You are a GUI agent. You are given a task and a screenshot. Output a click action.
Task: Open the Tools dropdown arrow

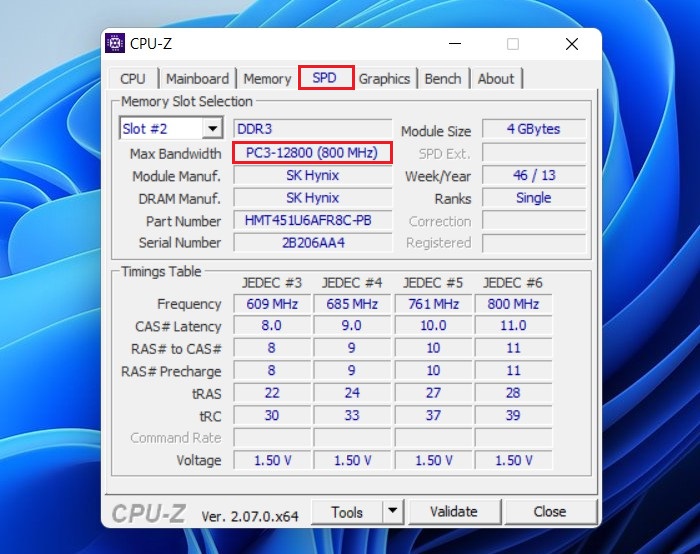393,511
